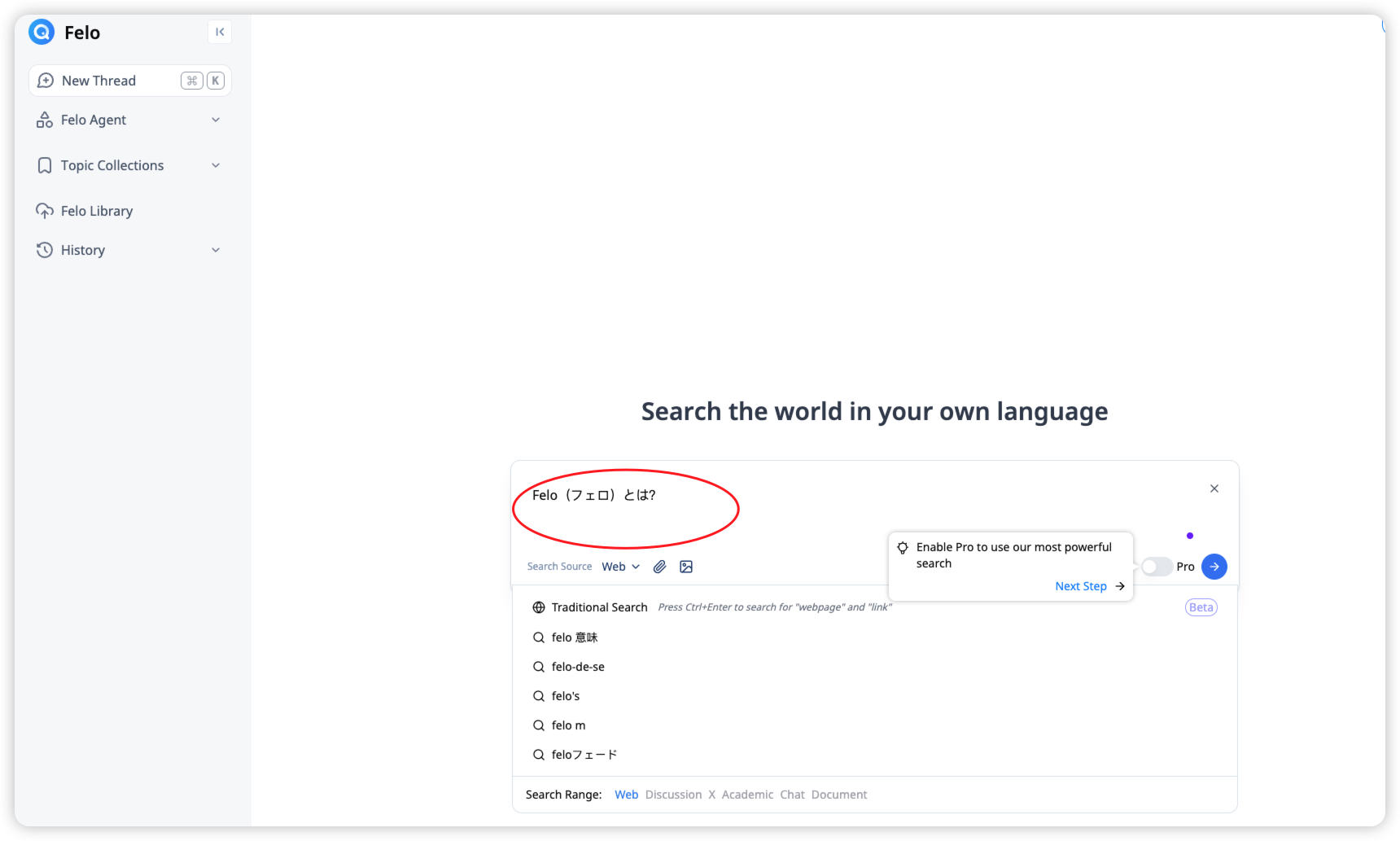Clear the search query with the X

pyautogui.click(x=1214, y=488)
